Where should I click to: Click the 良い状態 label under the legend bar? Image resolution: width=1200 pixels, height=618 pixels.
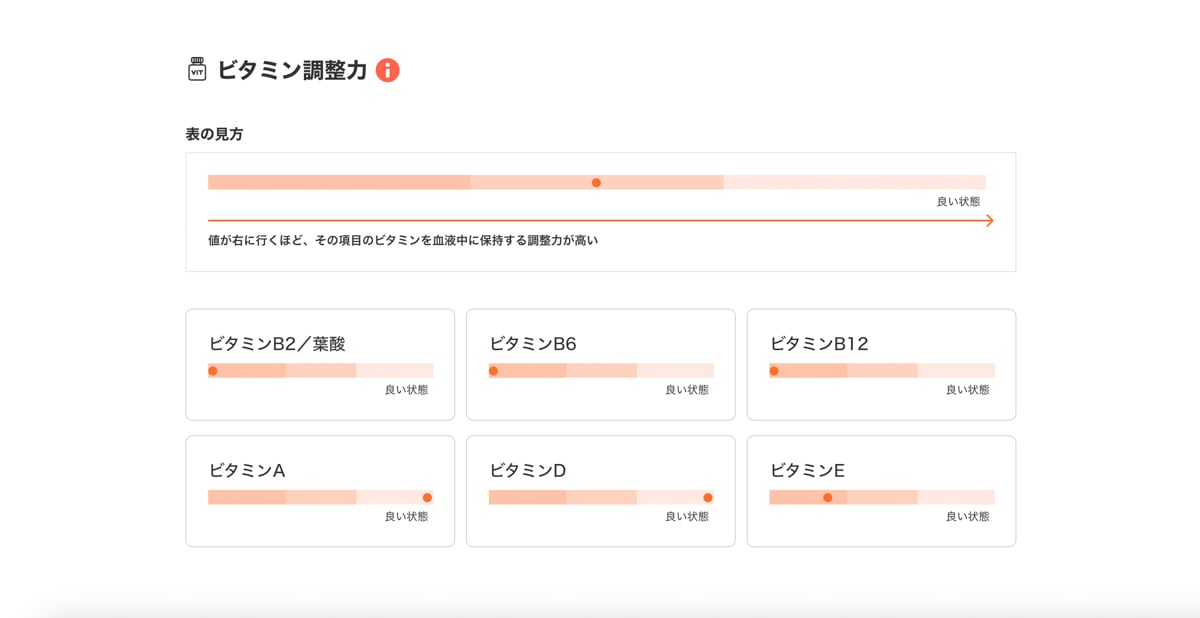click(958, 202)
